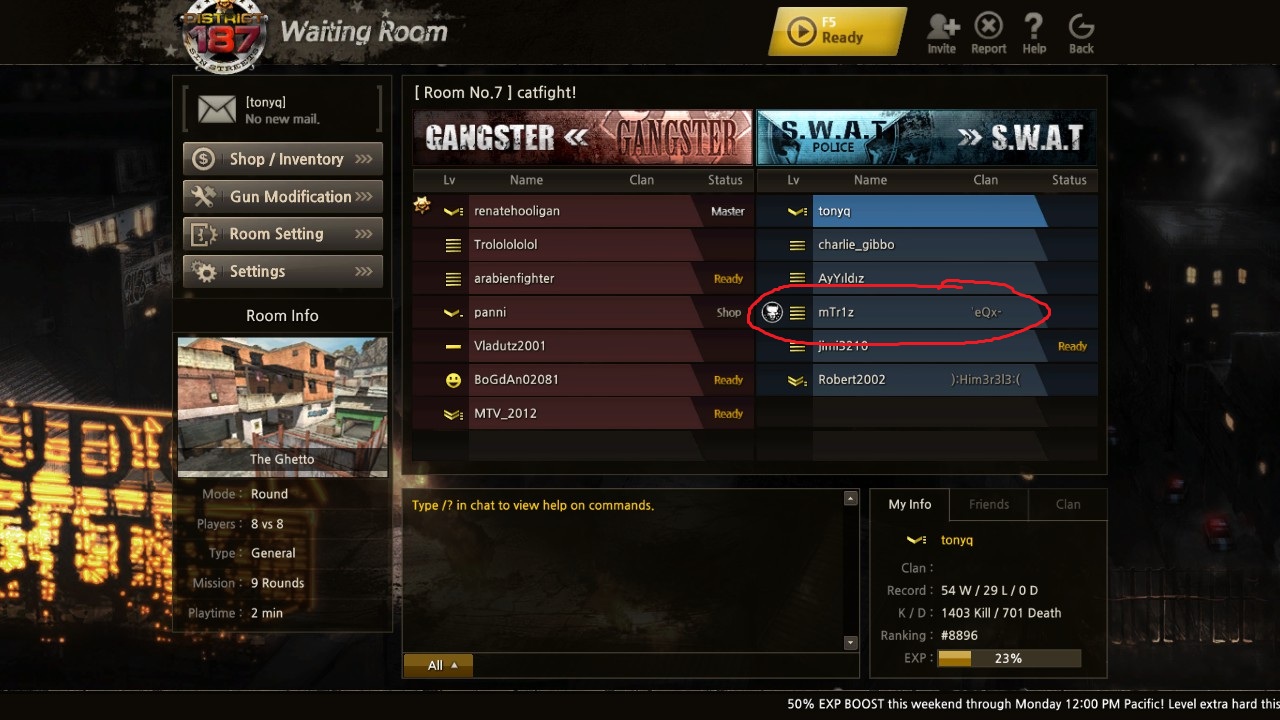Click The Ghetto map thumbnail

[282, 406]
